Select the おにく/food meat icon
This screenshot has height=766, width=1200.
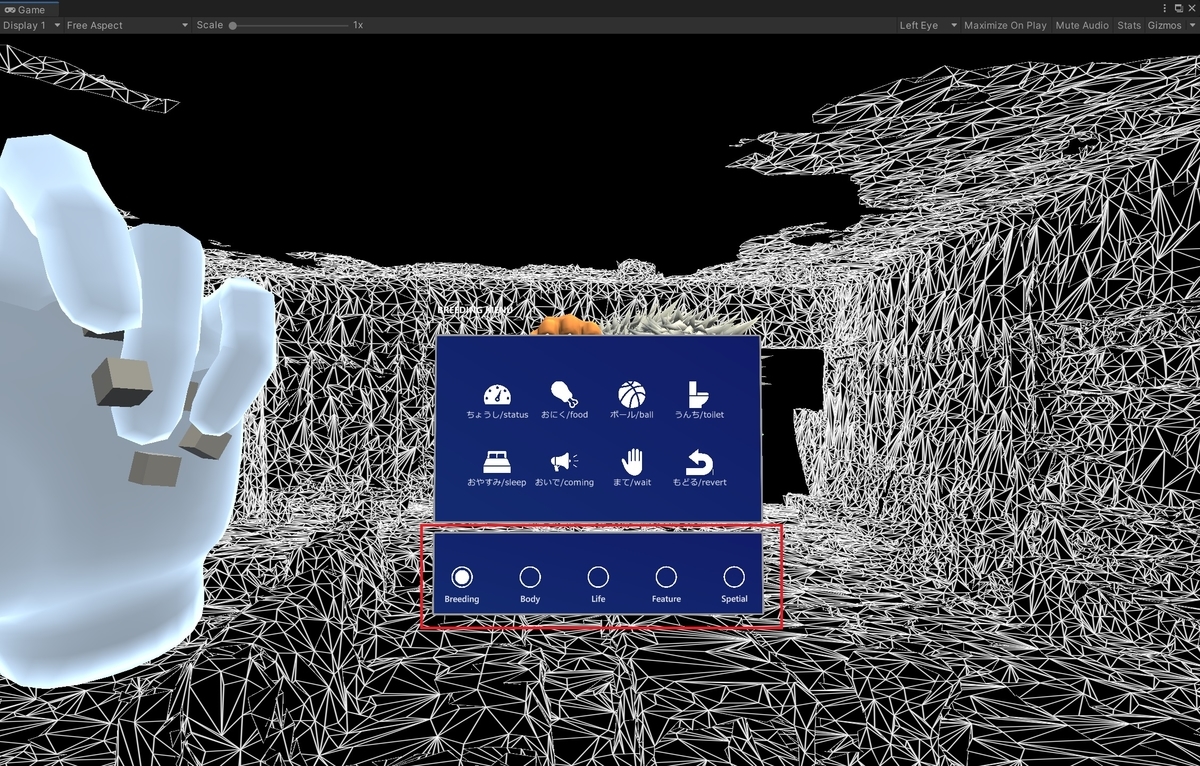564,393
